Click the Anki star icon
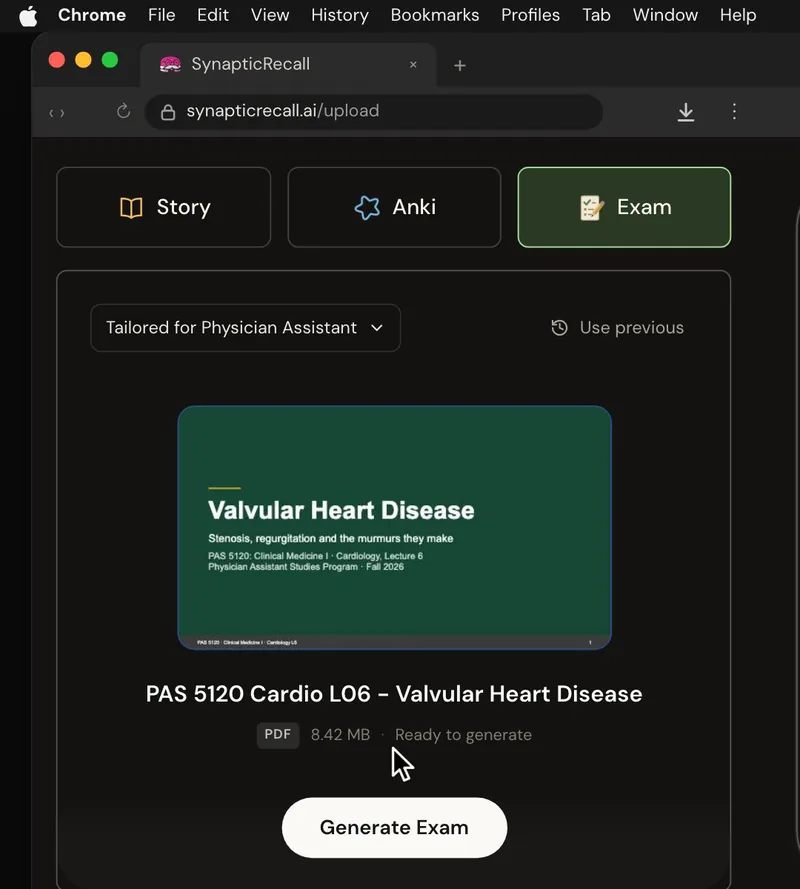This screenshot has width=800, height=889. click(x=367, y=208)
